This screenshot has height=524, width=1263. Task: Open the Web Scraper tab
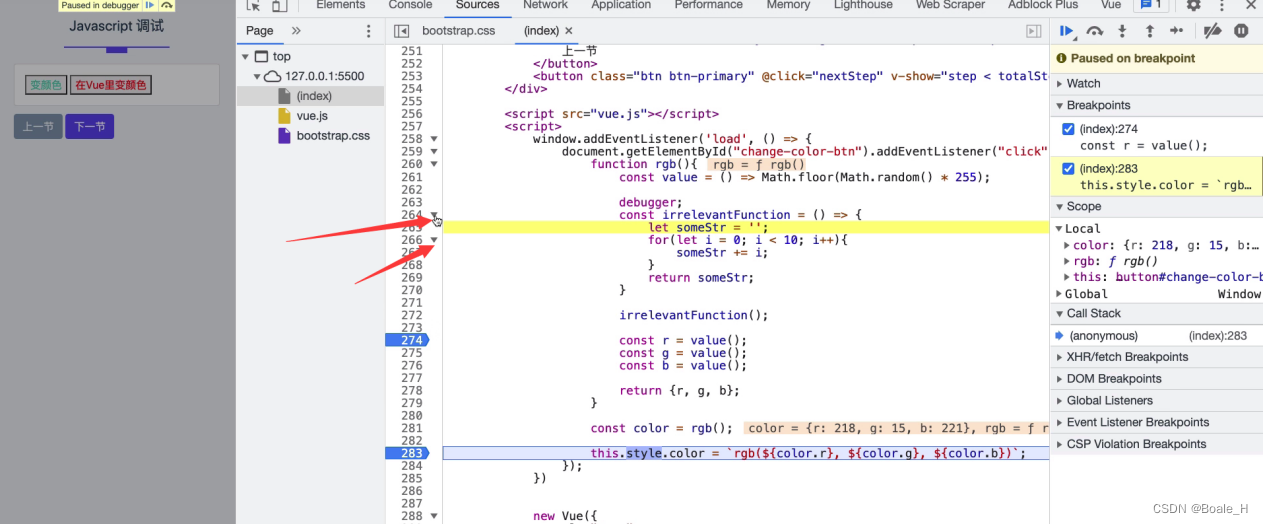point(951,5)
